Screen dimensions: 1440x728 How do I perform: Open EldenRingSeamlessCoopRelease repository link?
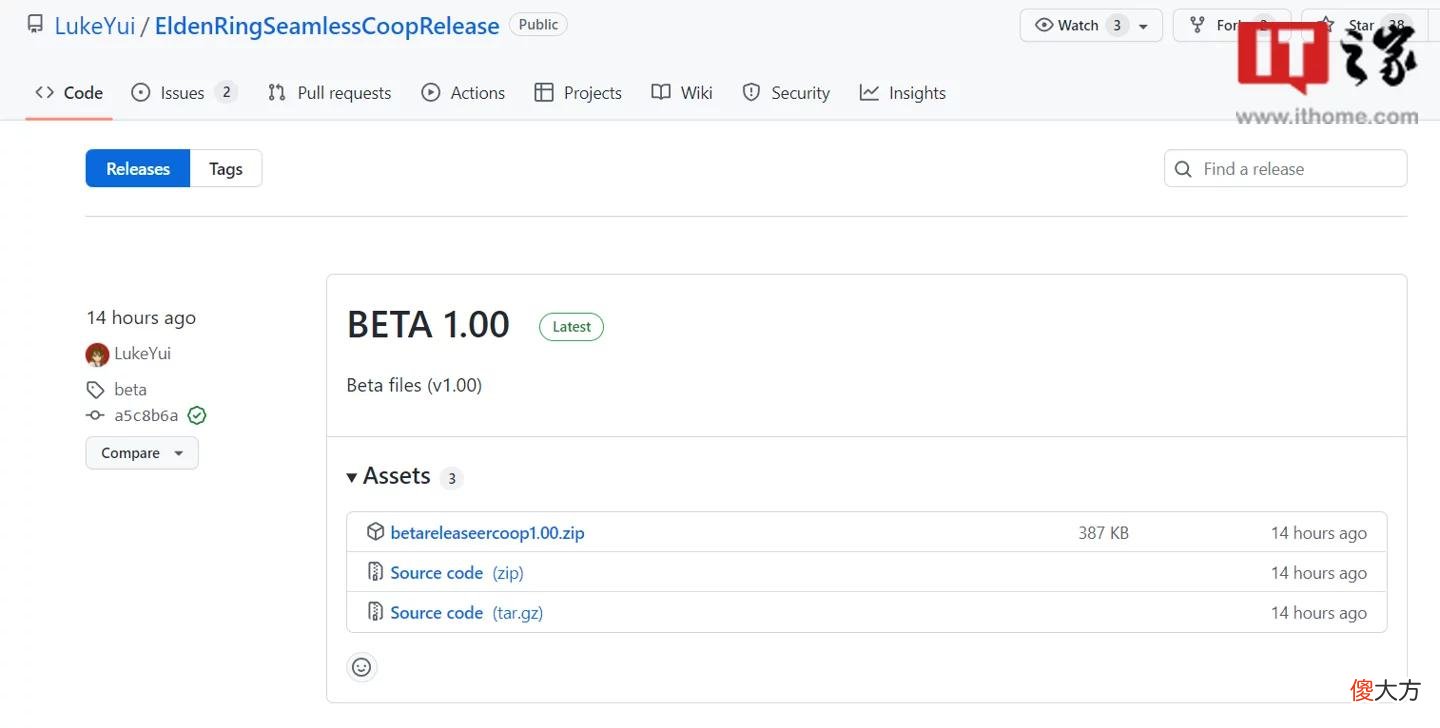(x=327, y=26)
